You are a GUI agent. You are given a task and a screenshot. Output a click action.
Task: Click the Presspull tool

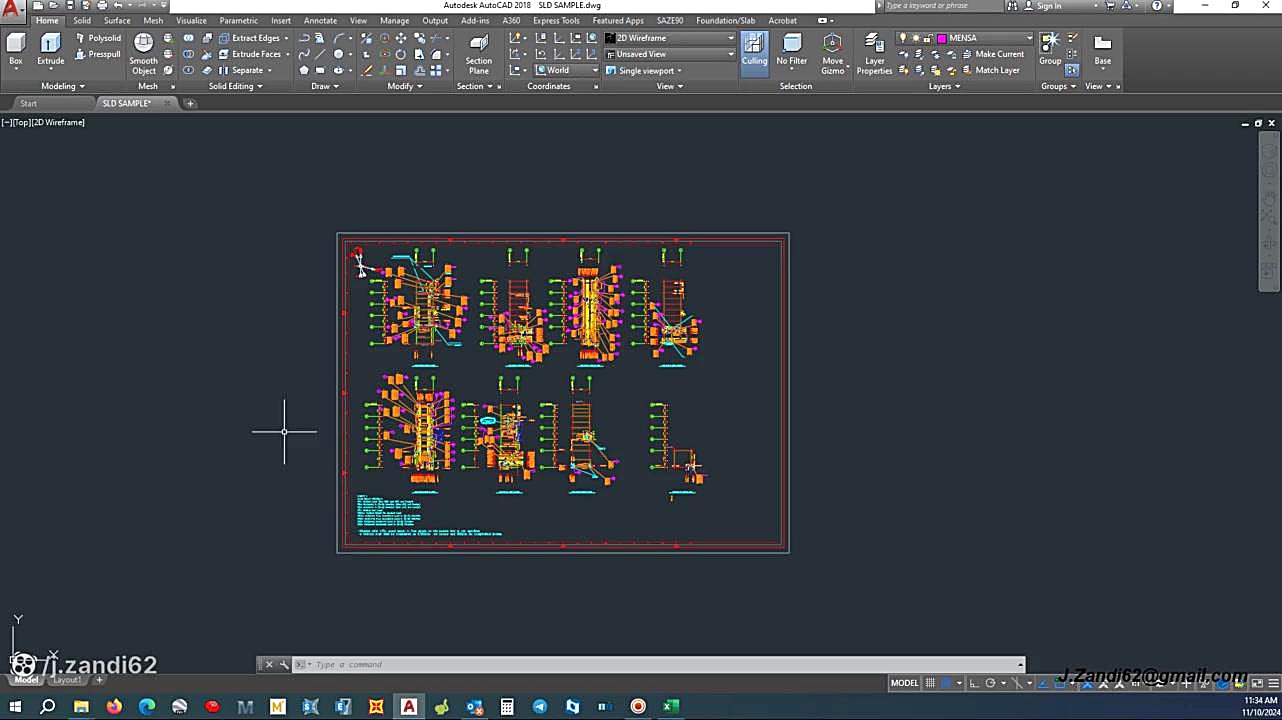pos(98,54)
